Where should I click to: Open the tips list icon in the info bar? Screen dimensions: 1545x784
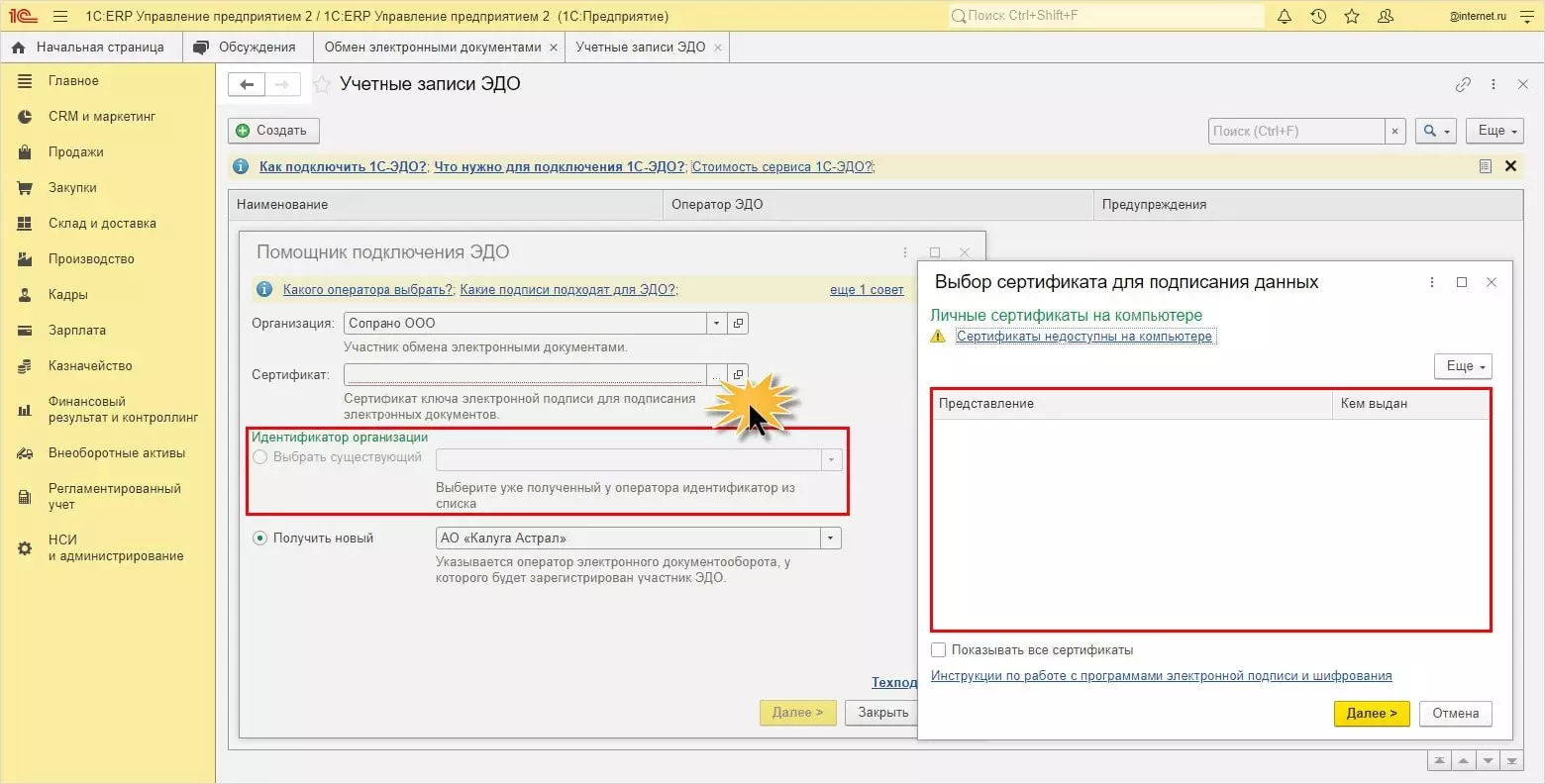coord(1485,166)
